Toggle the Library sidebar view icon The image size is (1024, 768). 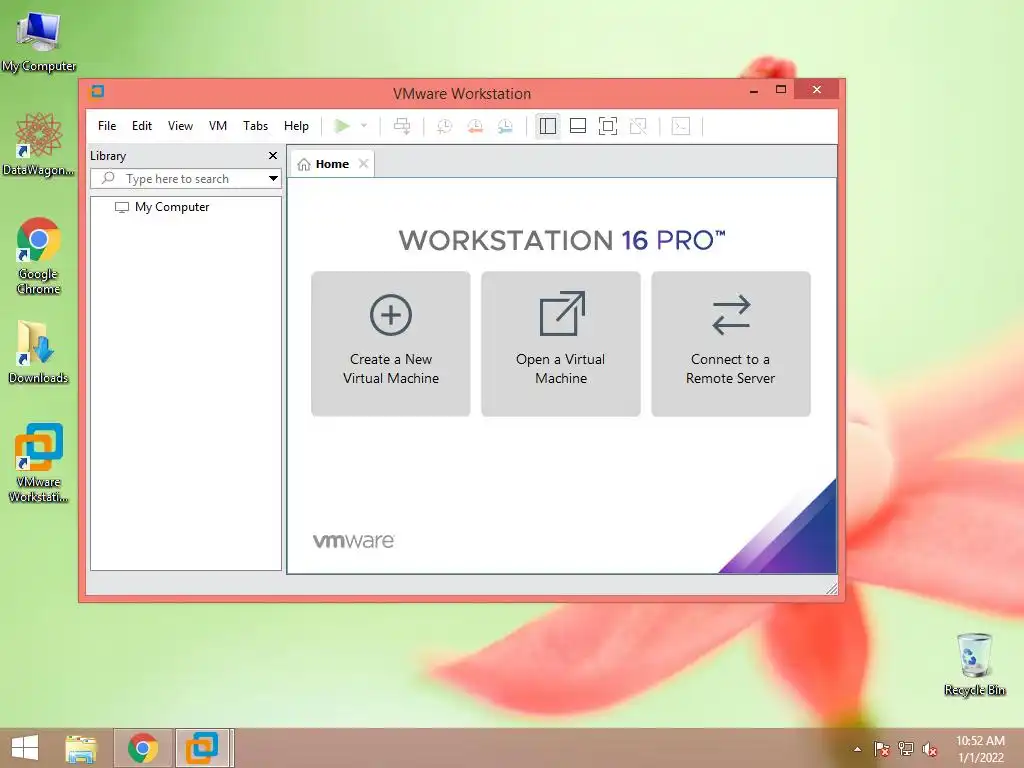[548, 126]
